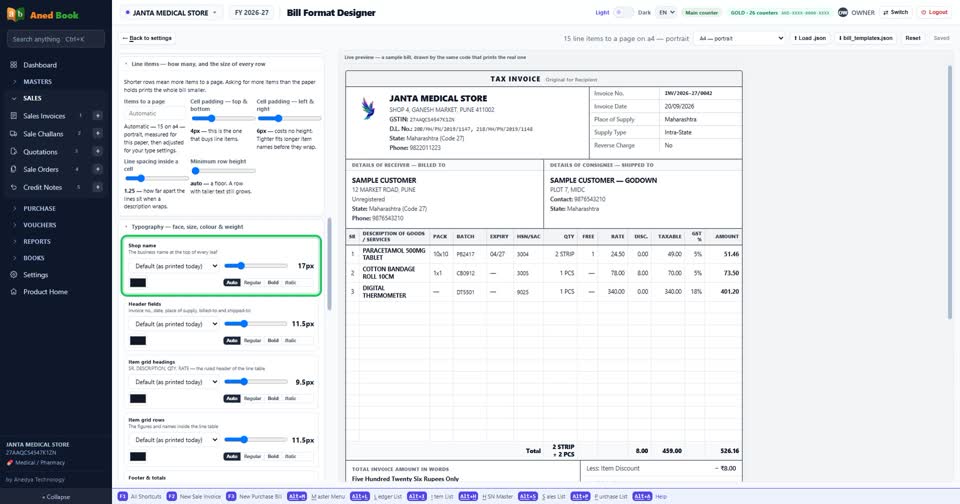Open Shop name font face dropdown

174,266
